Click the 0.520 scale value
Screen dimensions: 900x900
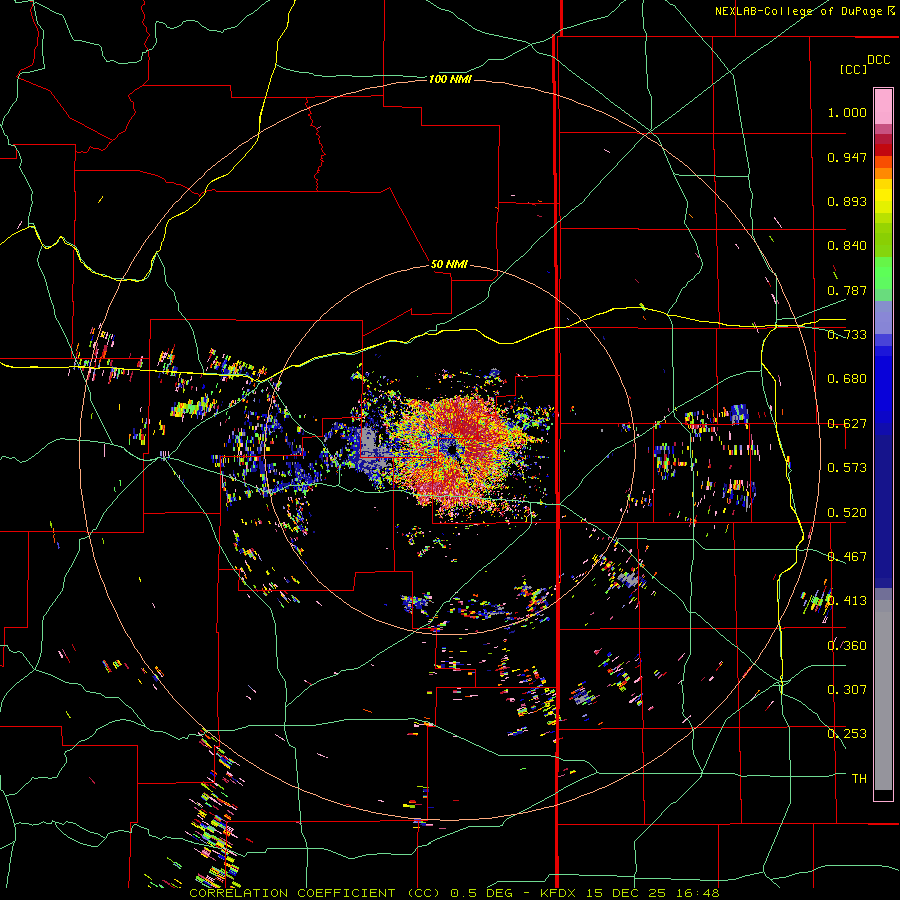[x=847, y=512]
